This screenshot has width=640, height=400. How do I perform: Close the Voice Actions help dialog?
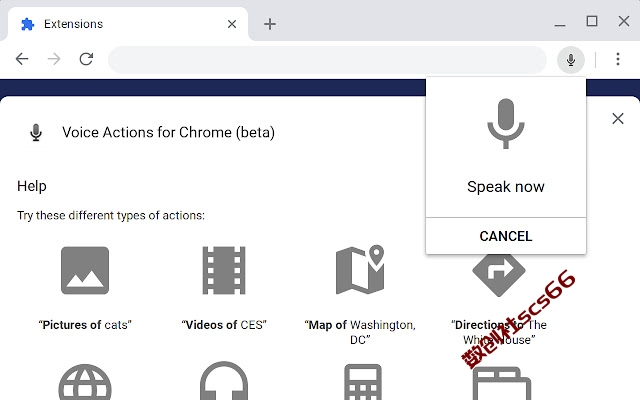[618, 119]
